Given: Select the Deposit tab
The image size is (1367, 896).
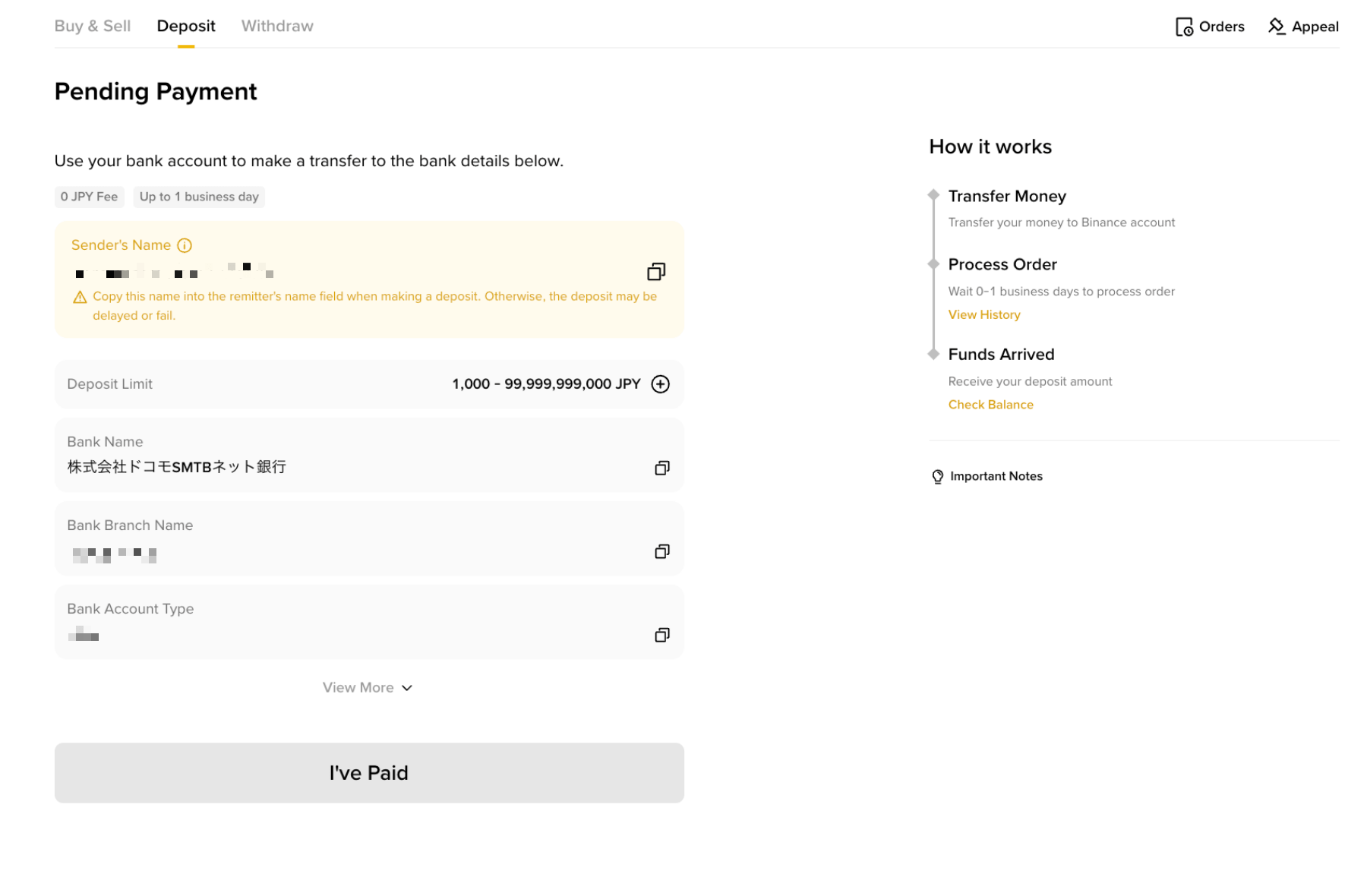Looking at the screenshot, I should pos(186,26).
